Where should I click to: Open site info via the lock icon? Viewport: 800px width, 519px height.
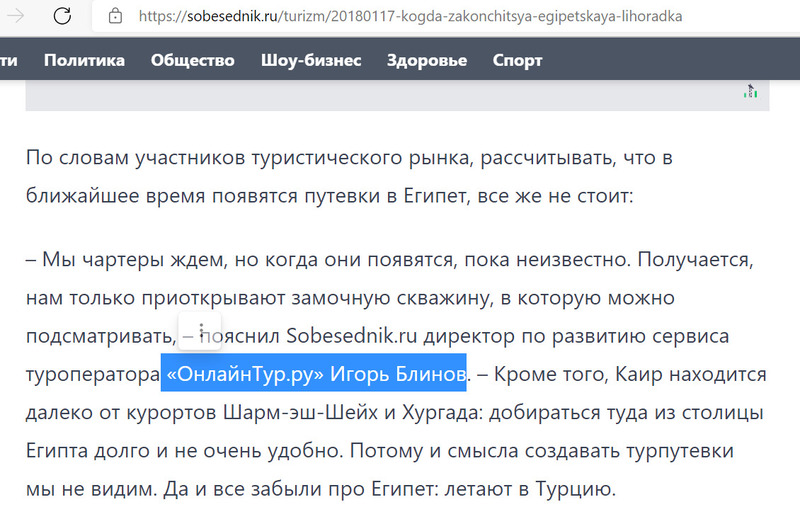[115, 17]
